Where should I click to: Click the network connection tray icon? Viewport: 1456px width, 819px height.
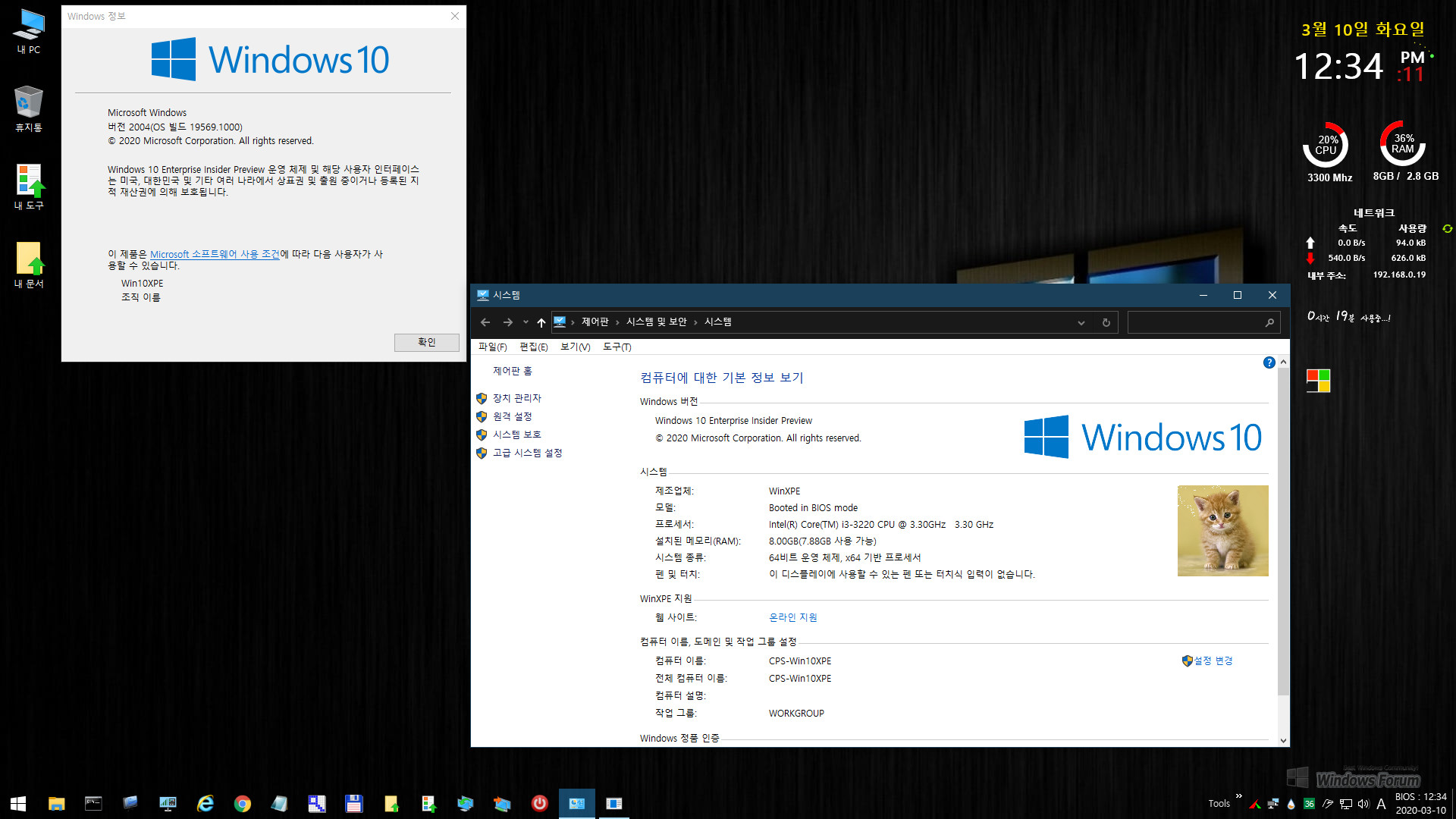[1345, 804]
